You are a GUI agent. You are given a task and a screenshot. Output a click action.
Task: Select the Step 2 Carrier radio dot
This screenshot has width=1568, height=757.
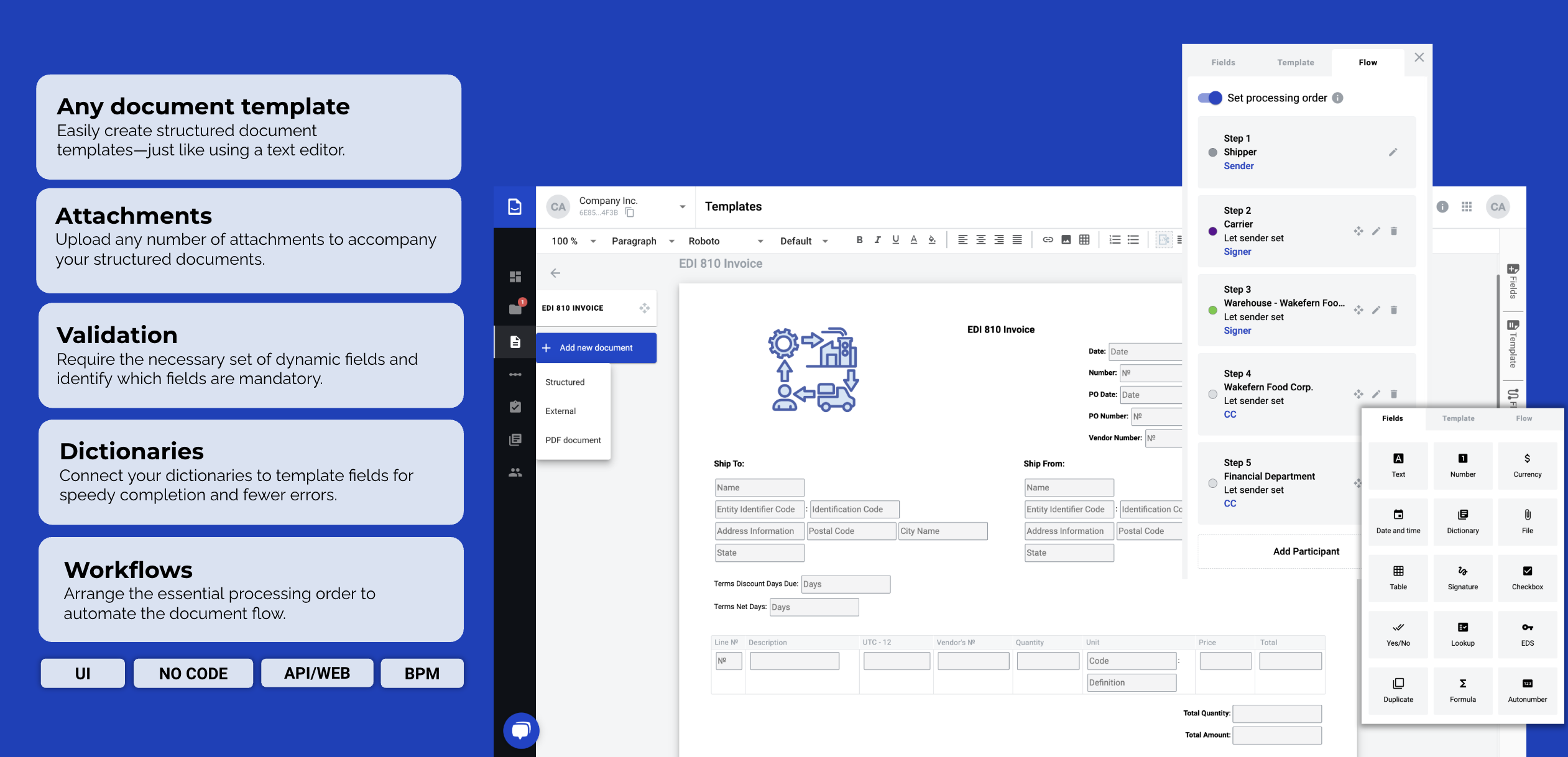tap(1212, 231)
